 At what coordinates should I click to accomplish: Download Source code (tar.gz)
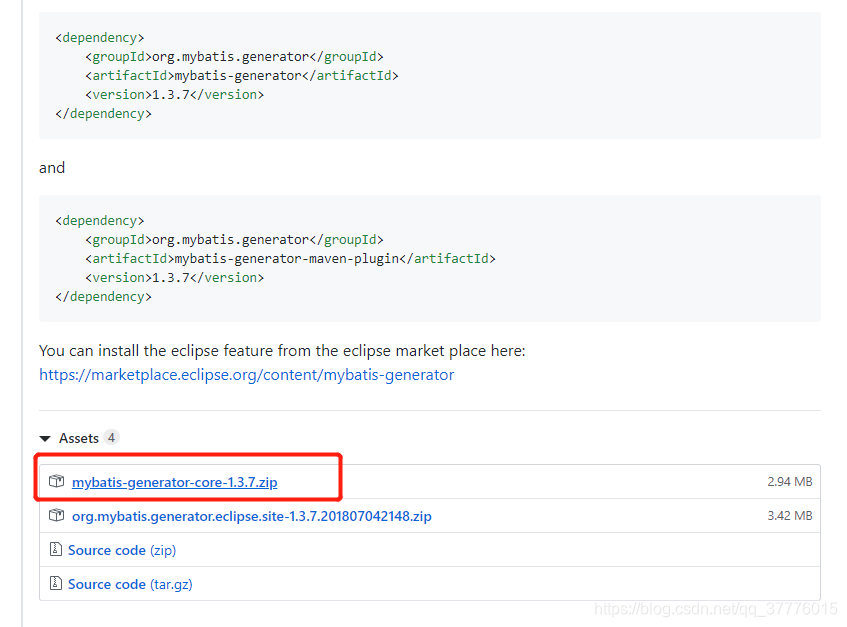coord(130,584)
